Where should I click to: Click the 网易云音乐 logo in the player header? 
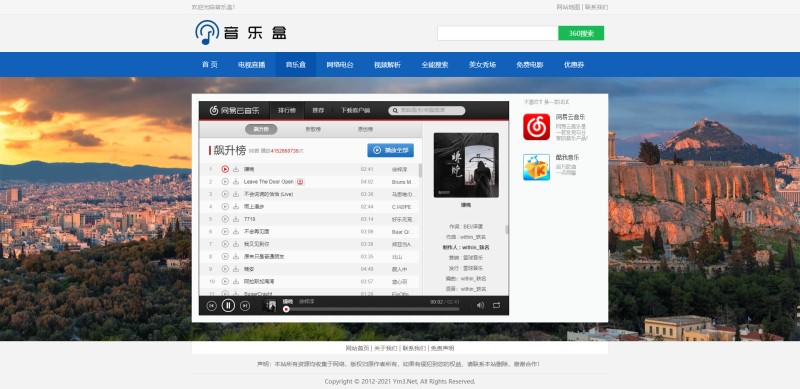pos(234,110)
